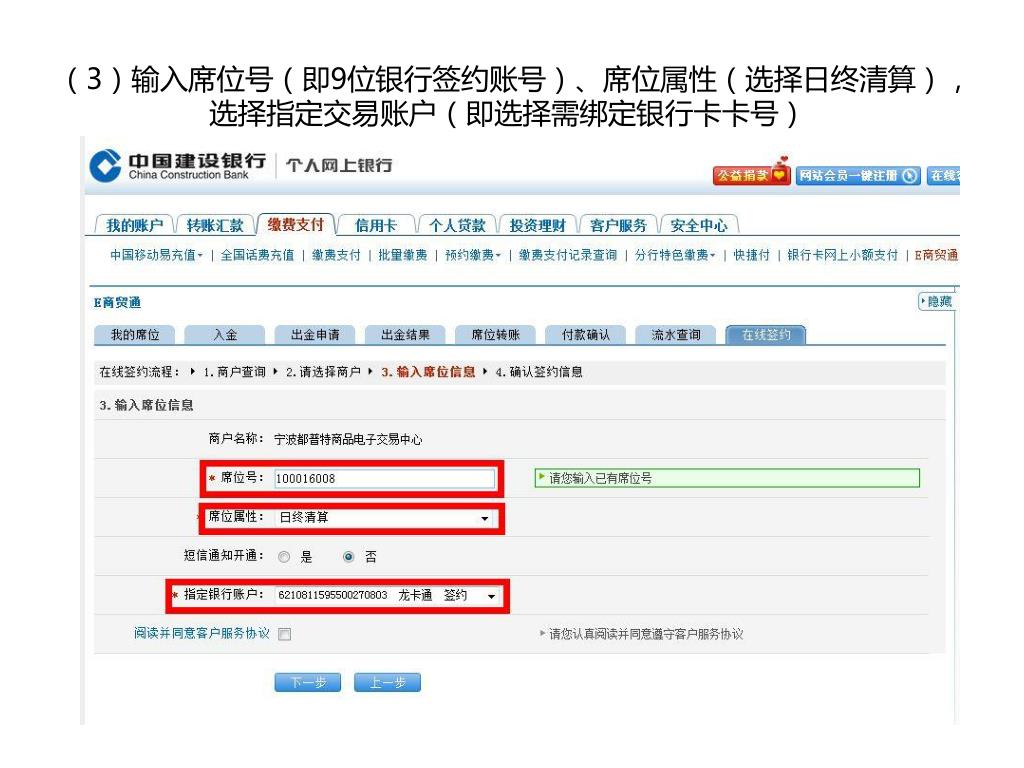Open the 批量缴费 link
The image size is (1024, 768).
[x=402, y=255]
